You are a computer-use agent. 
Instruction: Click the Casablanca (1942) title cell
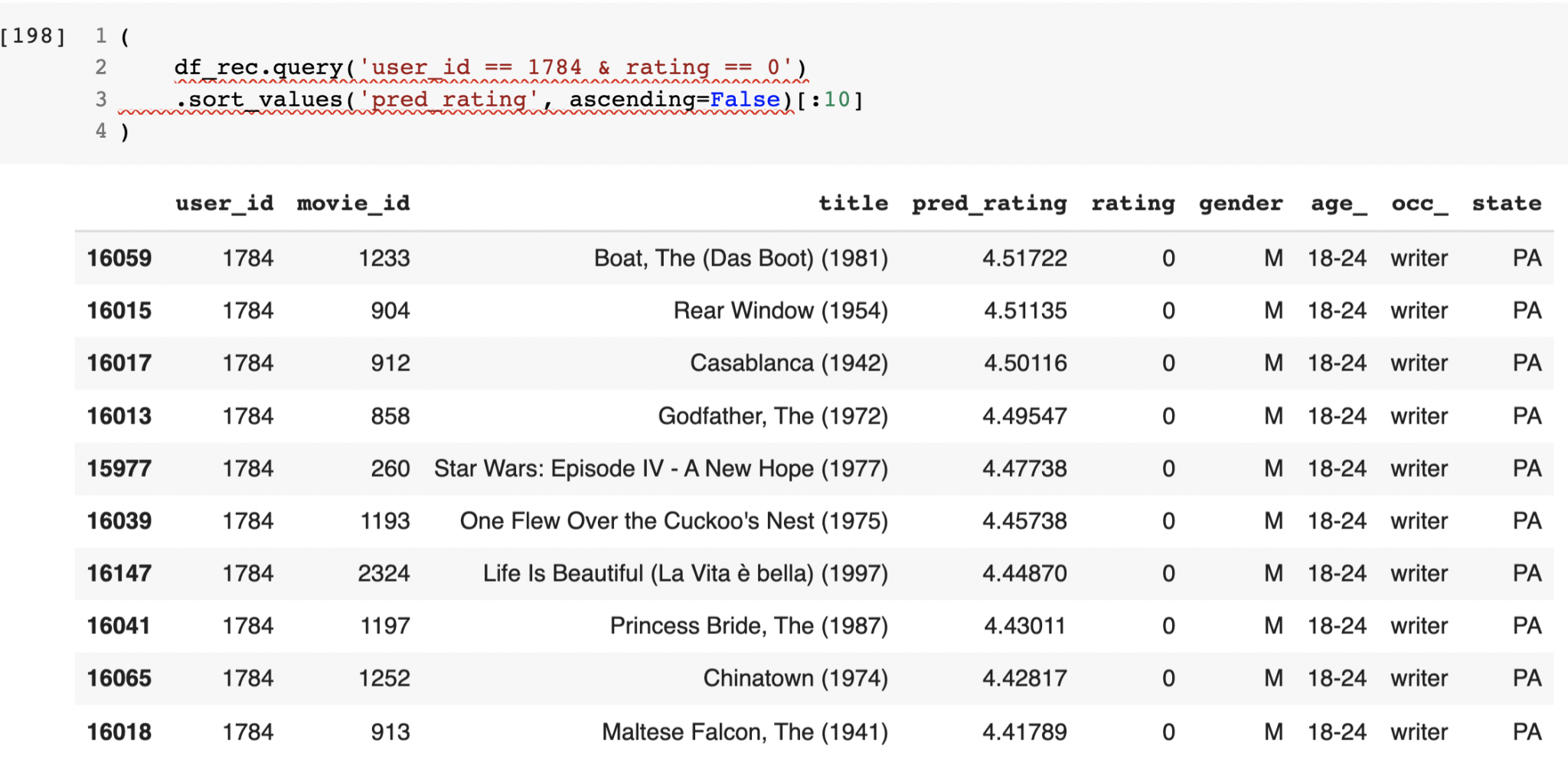coord(789,364)
